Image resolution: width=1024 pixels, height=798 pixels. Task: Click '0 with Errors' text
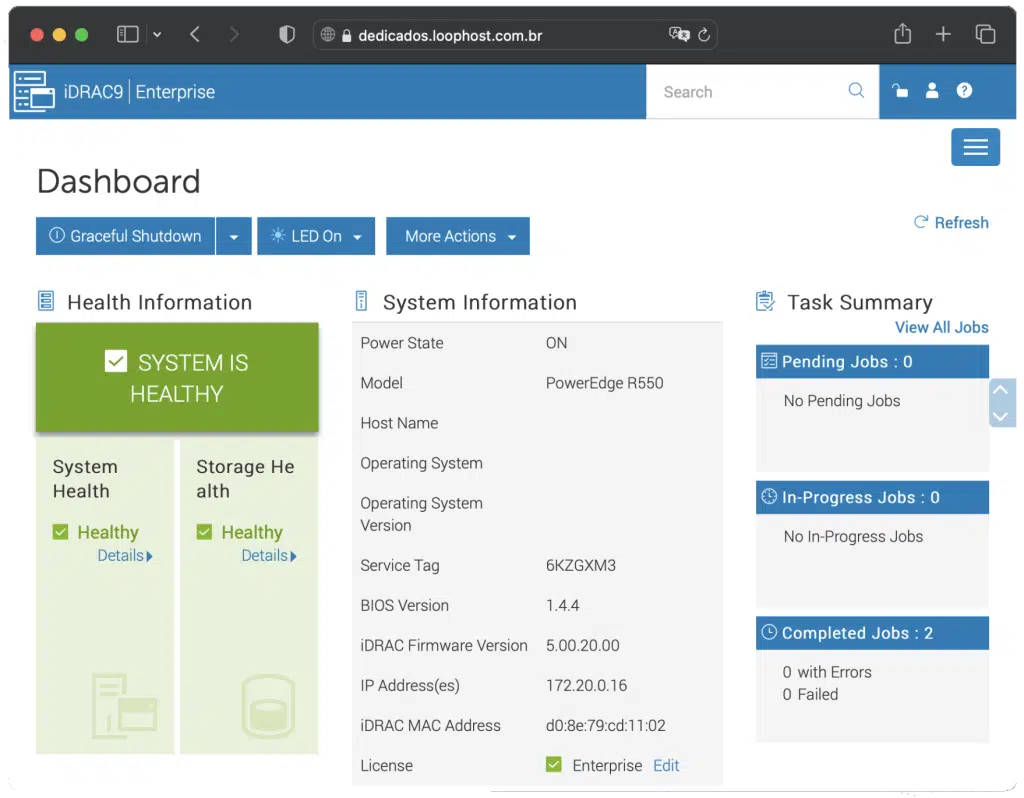[x=827, y=673]
